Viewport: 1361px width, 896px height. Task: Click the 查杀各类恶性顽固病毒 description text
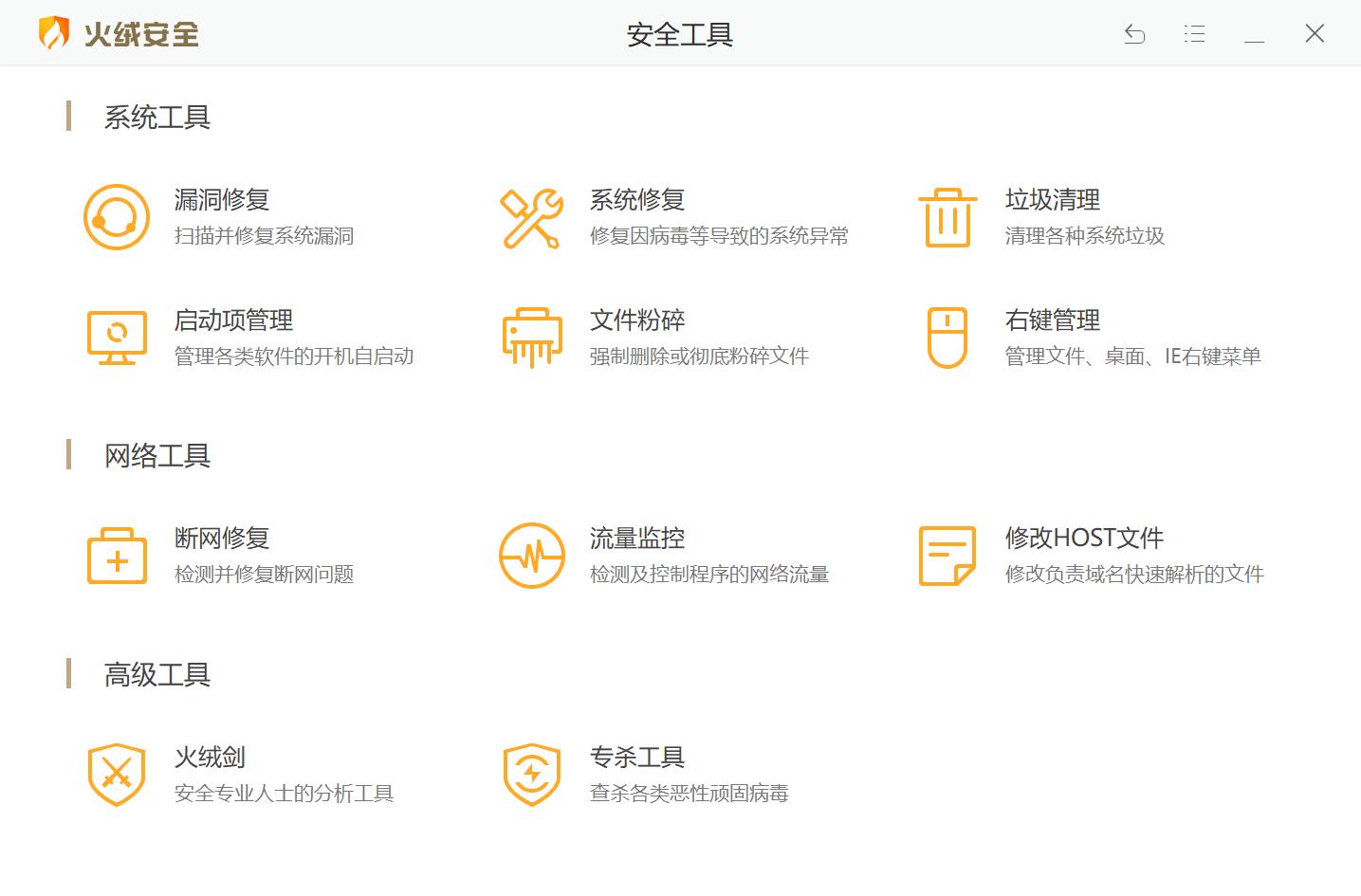pyautogui.click(x=690, y=793)
